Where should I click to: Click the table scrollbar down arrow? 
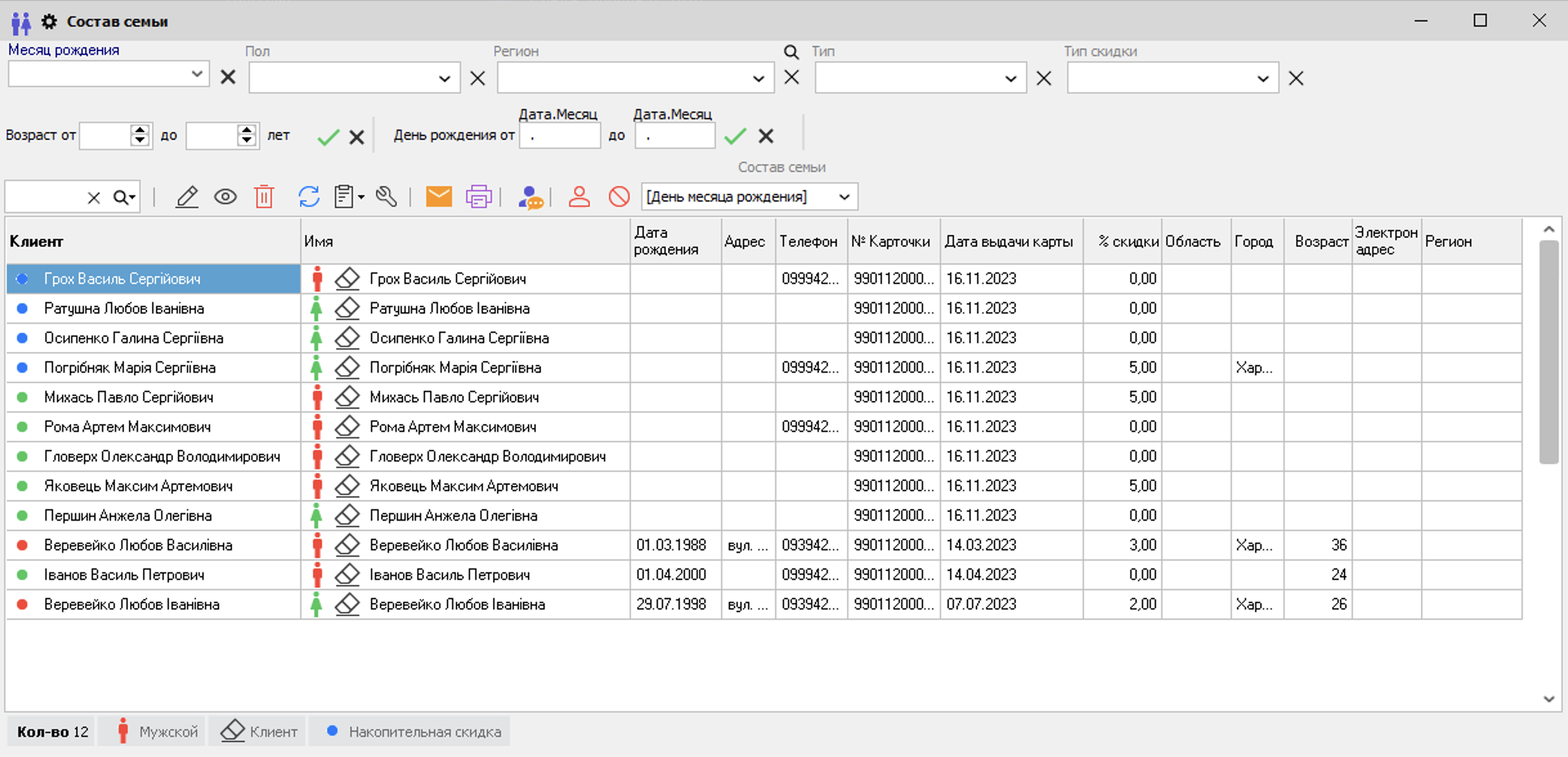[1549, 699]
